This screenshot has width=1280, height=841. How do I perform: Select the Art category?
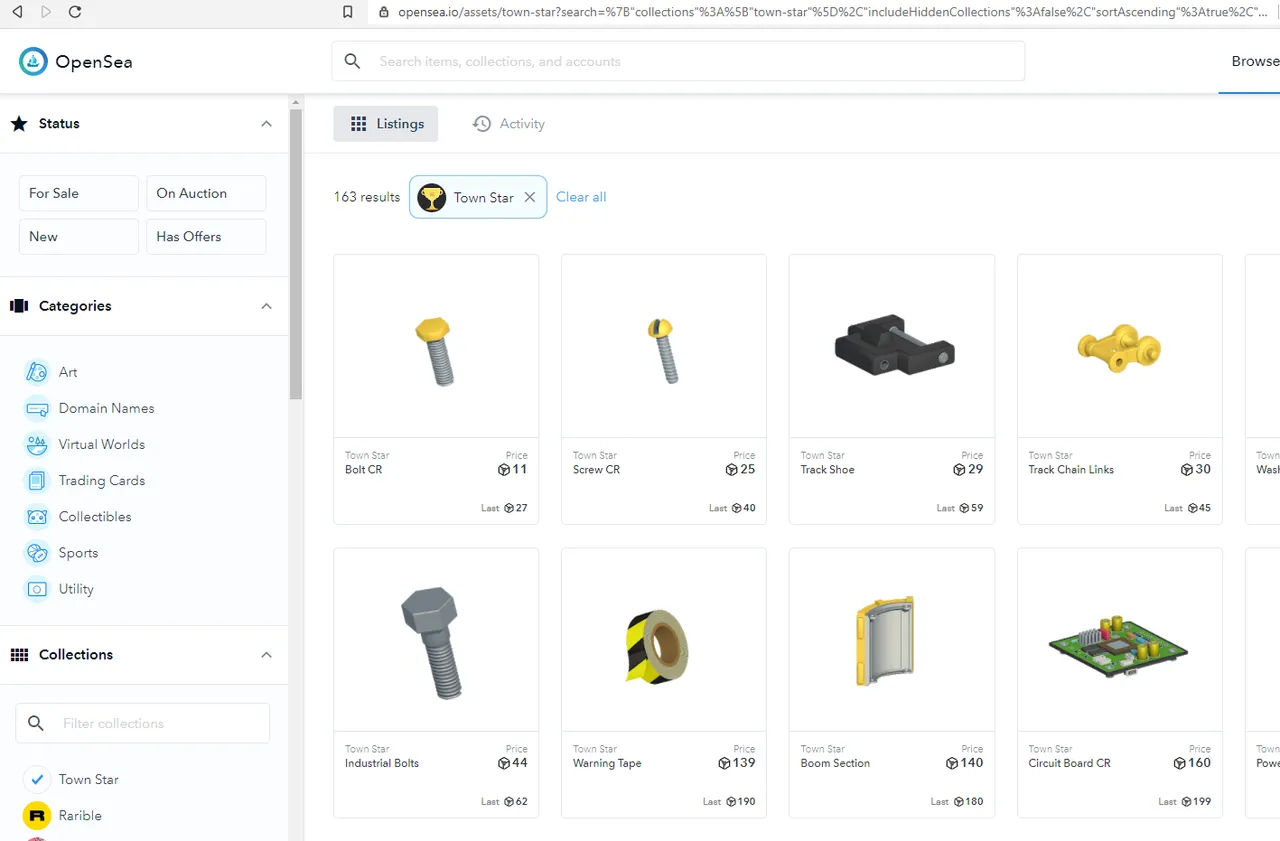click(68, 372)
